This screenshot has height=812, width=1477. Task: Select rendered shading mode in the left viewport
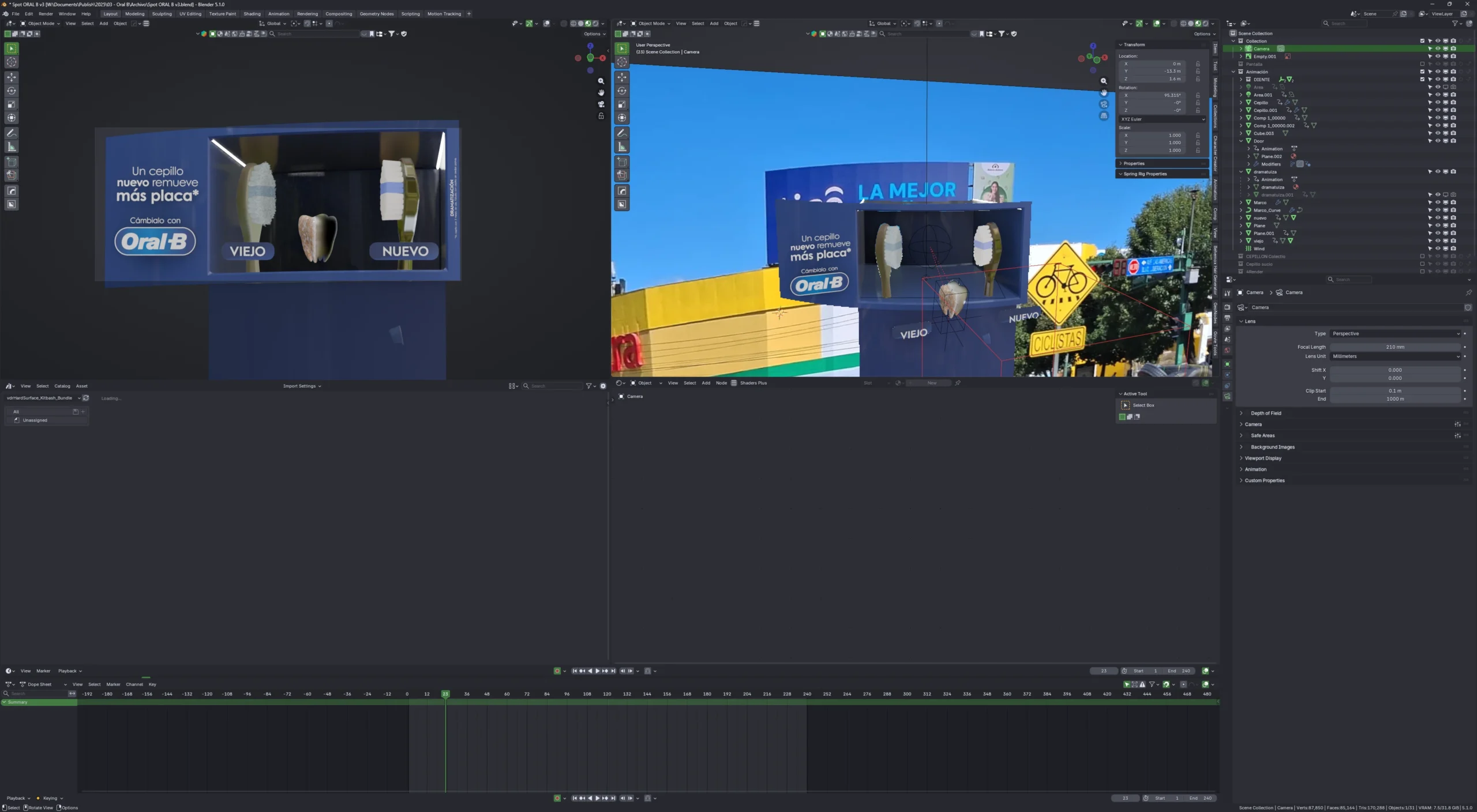(595, 24)
